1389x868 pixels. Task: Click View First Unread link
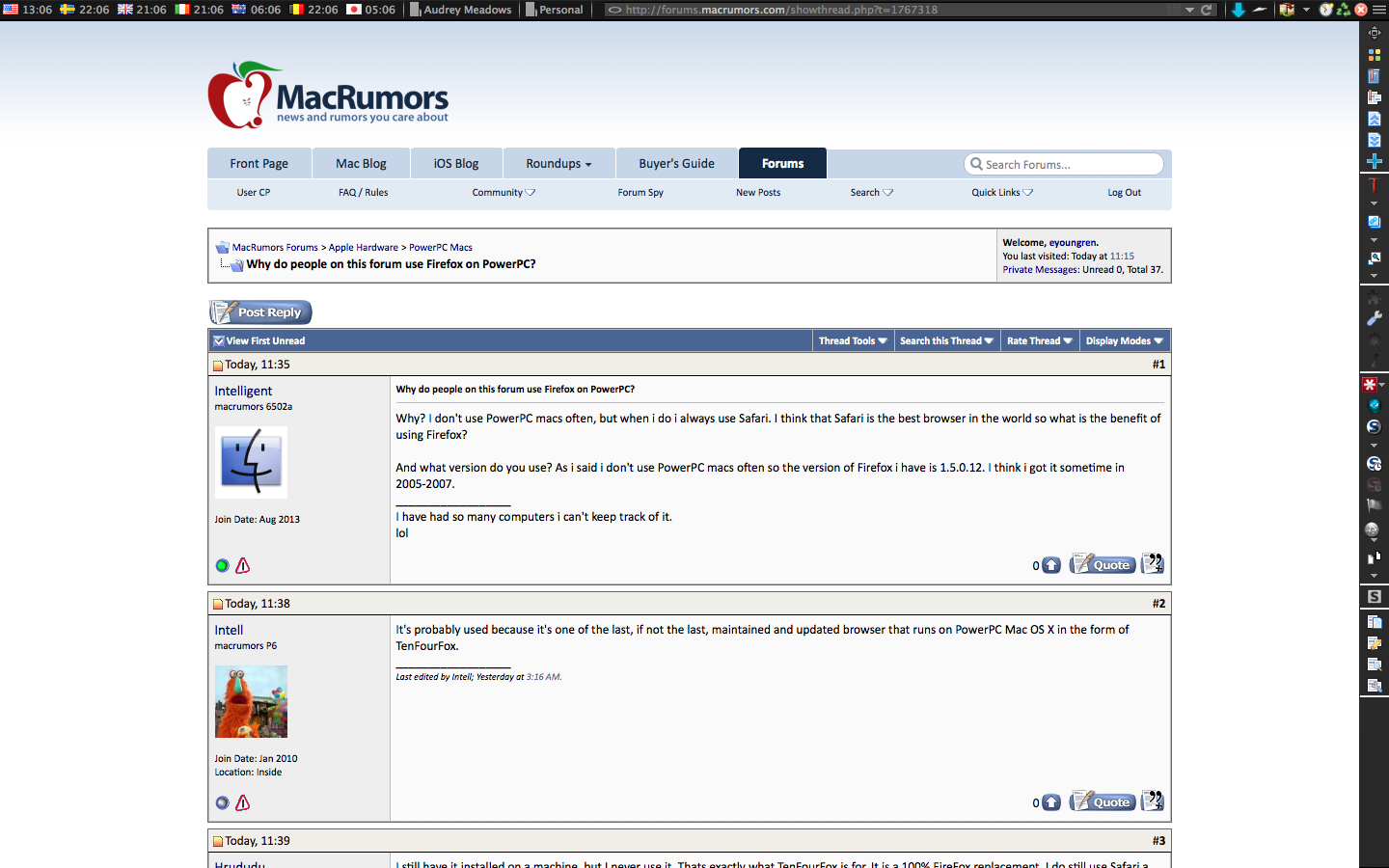(265, 340)
